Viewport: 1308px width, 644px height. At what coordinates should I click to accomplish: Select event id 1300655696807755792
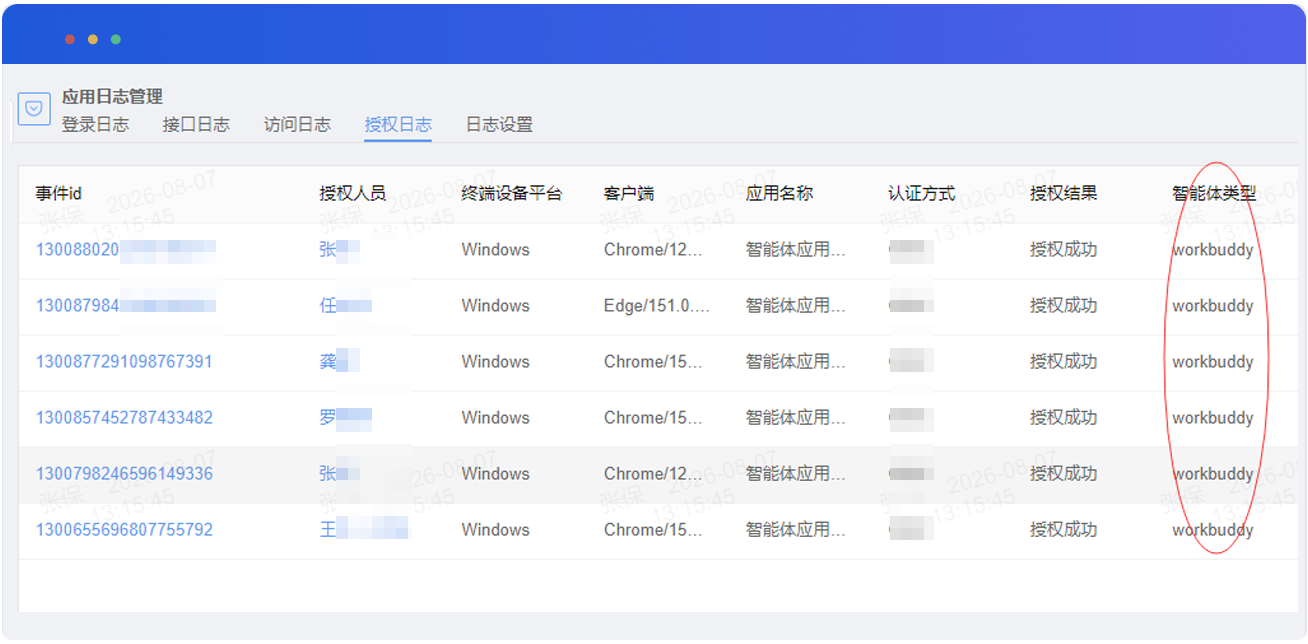click(124, 530)
